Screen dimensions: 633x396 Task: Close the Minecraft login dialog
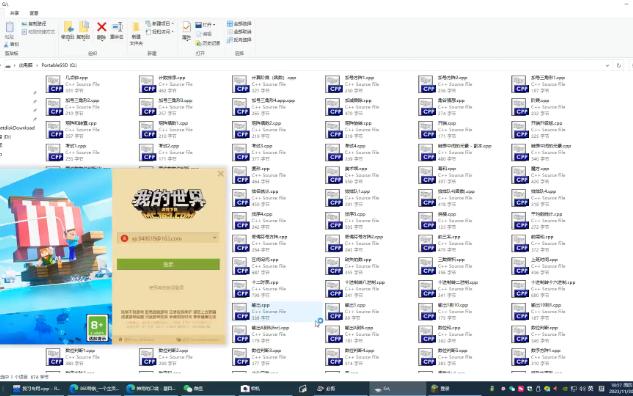tap(220, 174)
